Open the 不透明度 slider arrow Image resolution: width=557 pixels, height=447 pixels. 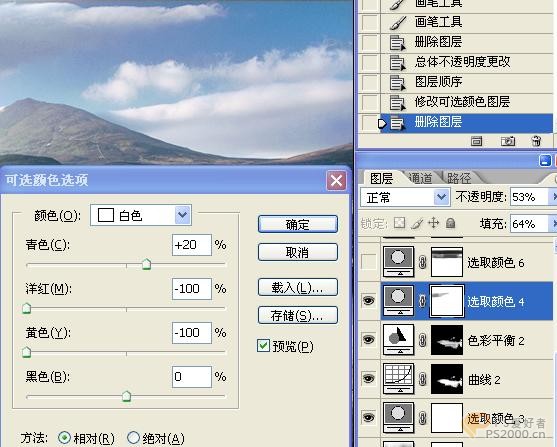[553, 197]
